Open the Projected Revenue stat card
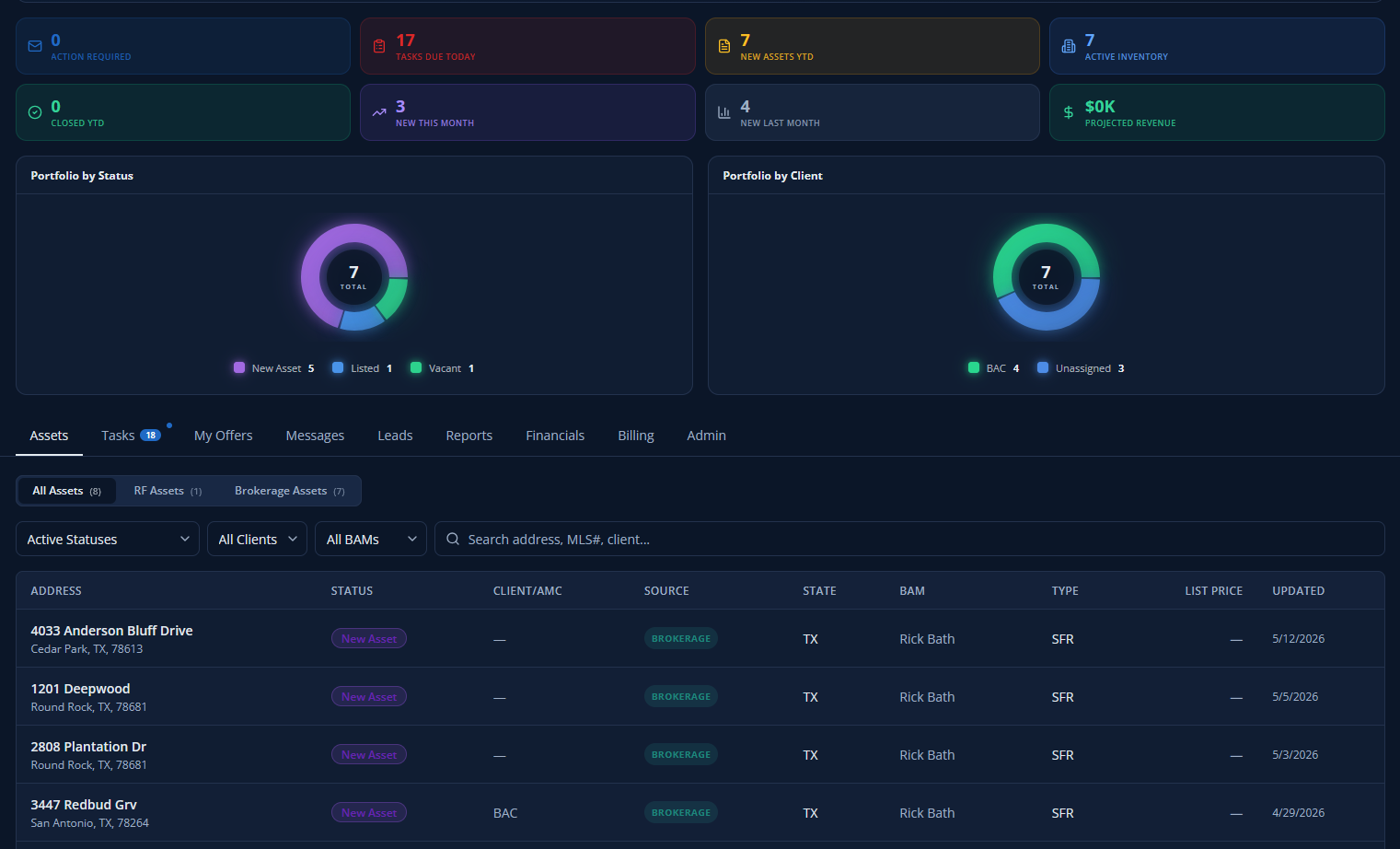Viewport: 1400px width, 849px height. [x=1217, y=112]
